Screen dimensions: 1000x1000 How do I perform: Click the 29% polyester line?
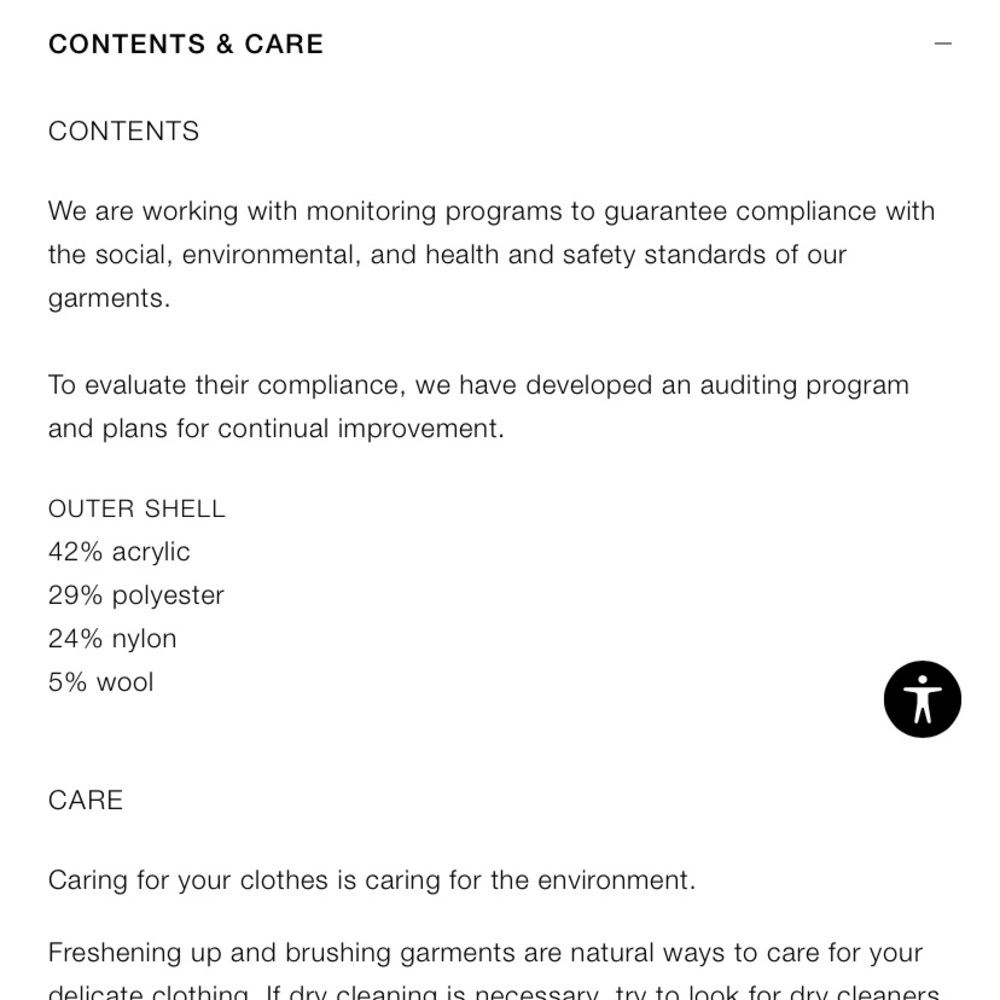click(x=136, y=595)
